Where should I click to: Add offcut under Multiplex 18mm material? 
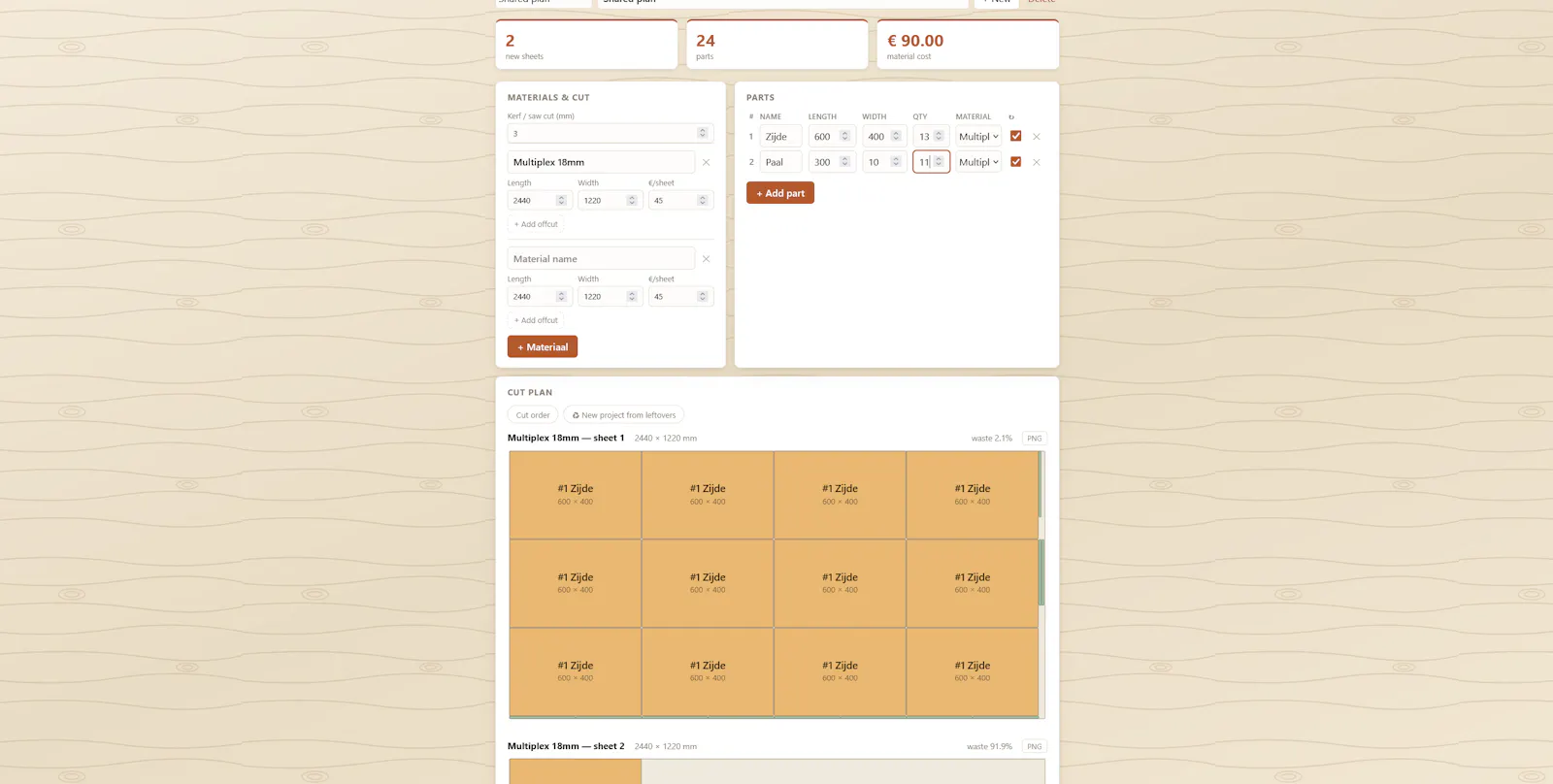coord(536,224)
